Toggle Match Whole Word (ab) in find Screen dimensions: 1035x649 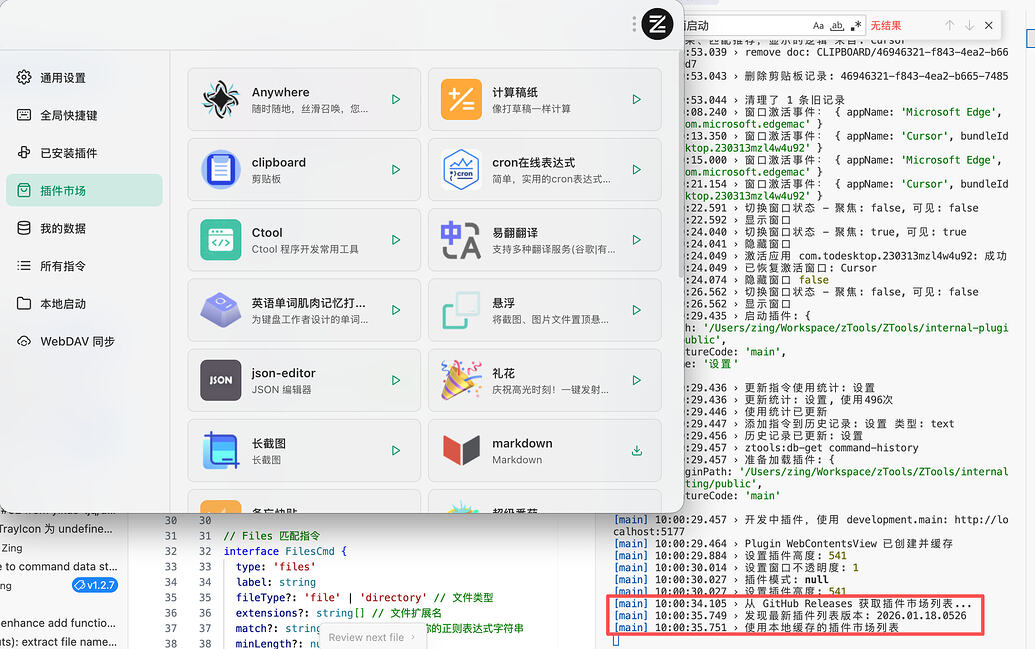[x=837, y=25]
